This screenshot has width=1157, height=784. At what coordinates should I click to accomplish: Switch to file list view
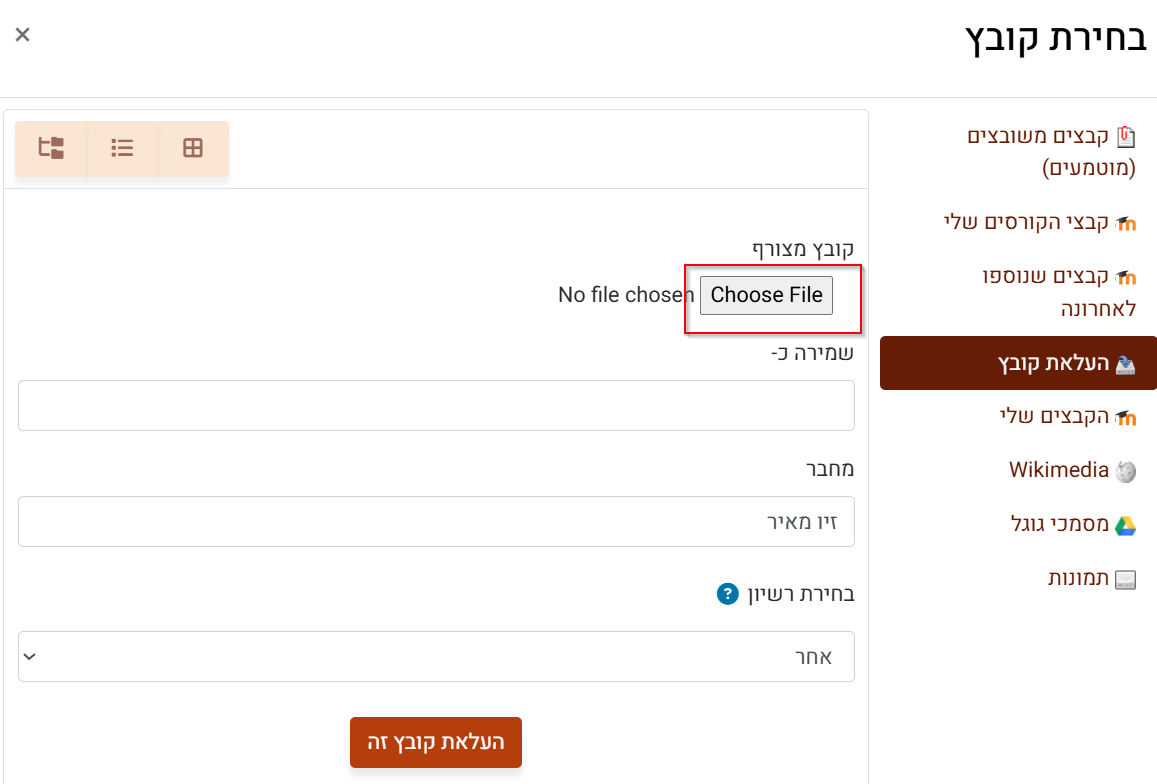click(x=122, y=149)
